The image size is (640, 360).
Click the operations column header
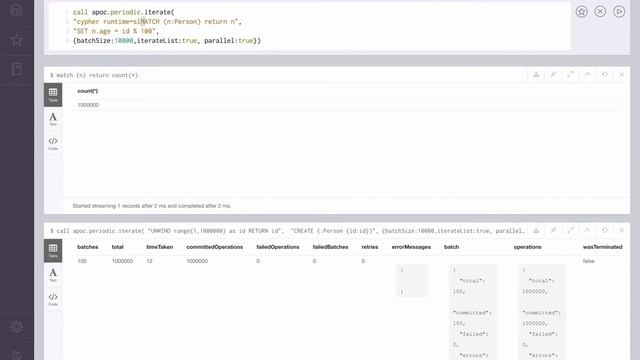click(527, 247)
